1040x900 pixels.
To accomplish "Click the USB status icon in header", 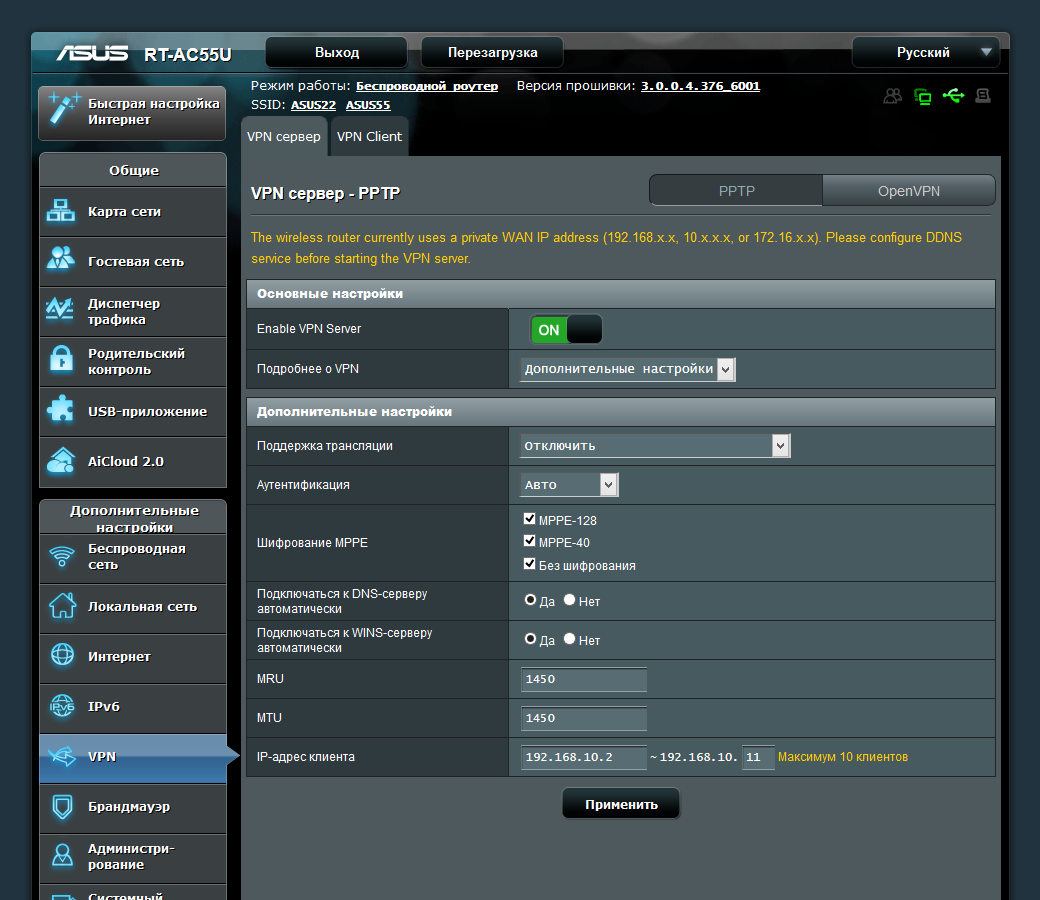I will 953,96.
